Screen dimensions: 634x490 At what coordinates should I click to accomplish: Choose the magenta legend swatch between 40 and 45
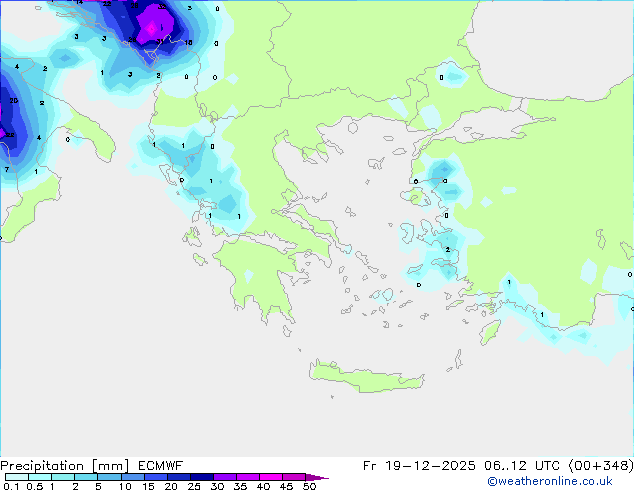pos(271,477)
